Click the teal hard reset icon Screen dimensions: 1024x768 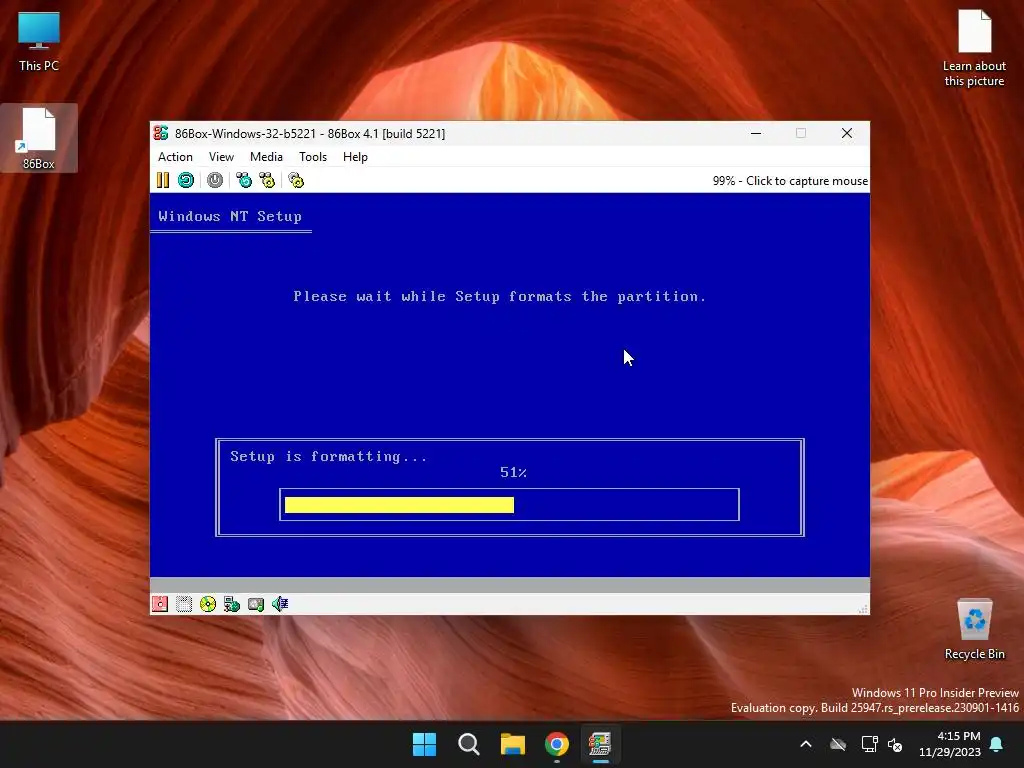[186, 180]
